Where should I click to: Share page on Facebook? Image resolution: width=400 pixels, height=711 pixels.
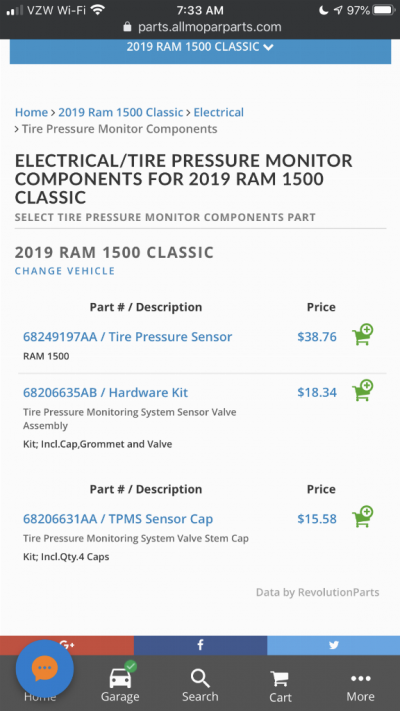coord(200,645)
